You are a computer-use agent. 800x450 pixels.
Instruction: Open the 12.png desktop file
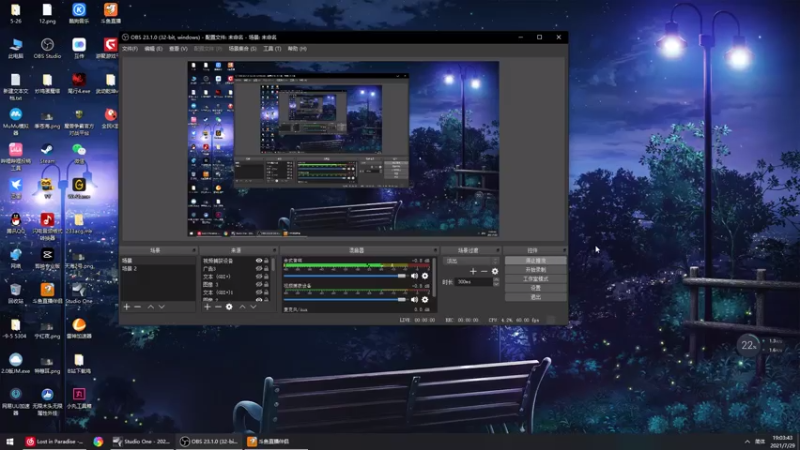tap(47, 14)
